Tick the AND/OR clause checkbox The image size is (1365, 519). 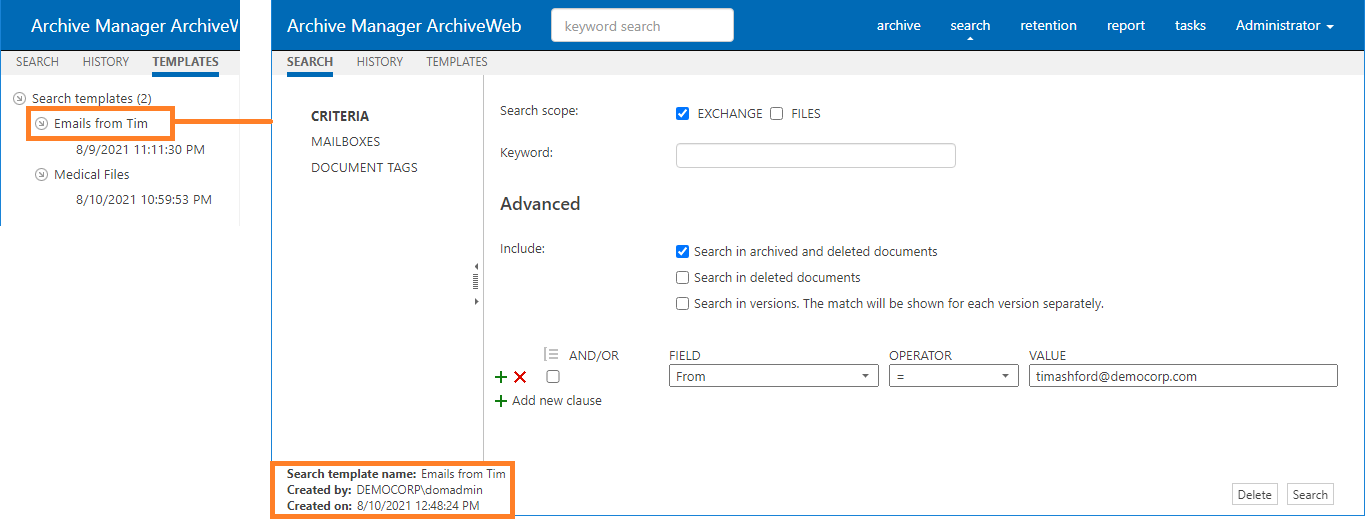553,377
